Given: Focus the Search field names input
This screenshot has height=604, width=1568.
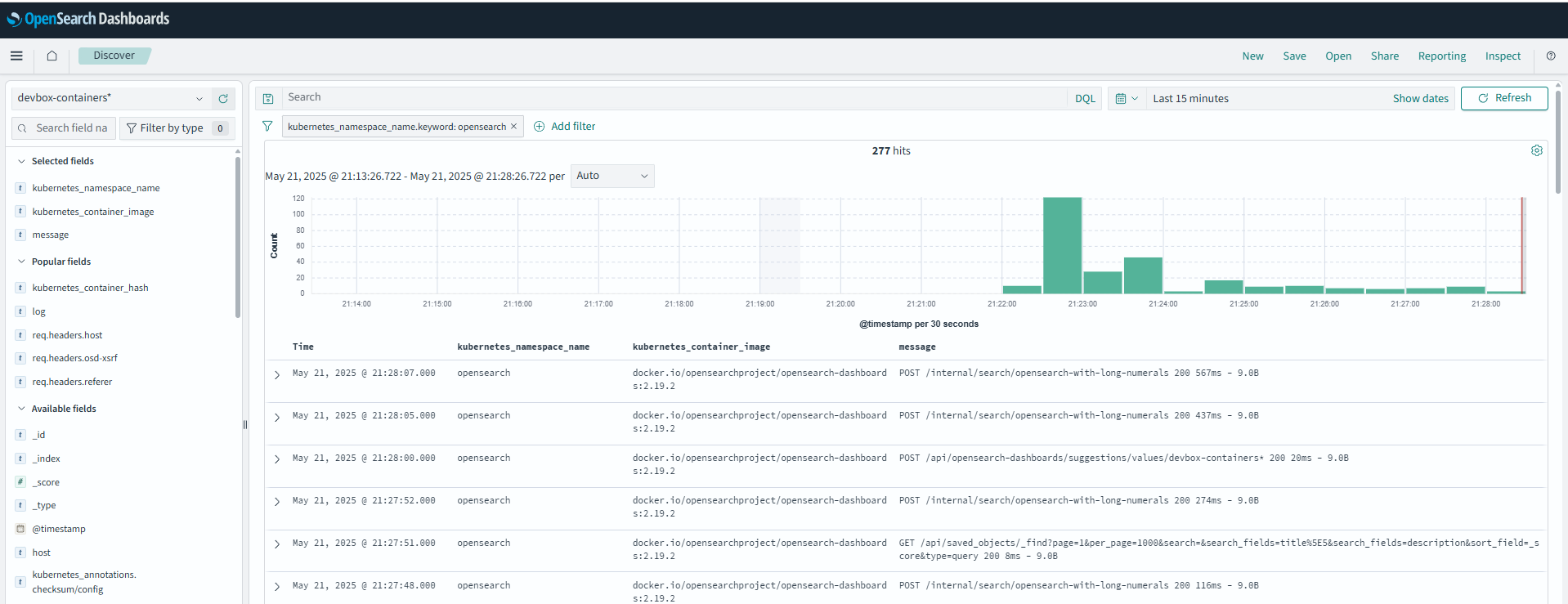Looking at the screenshot, I should (64, 128).
